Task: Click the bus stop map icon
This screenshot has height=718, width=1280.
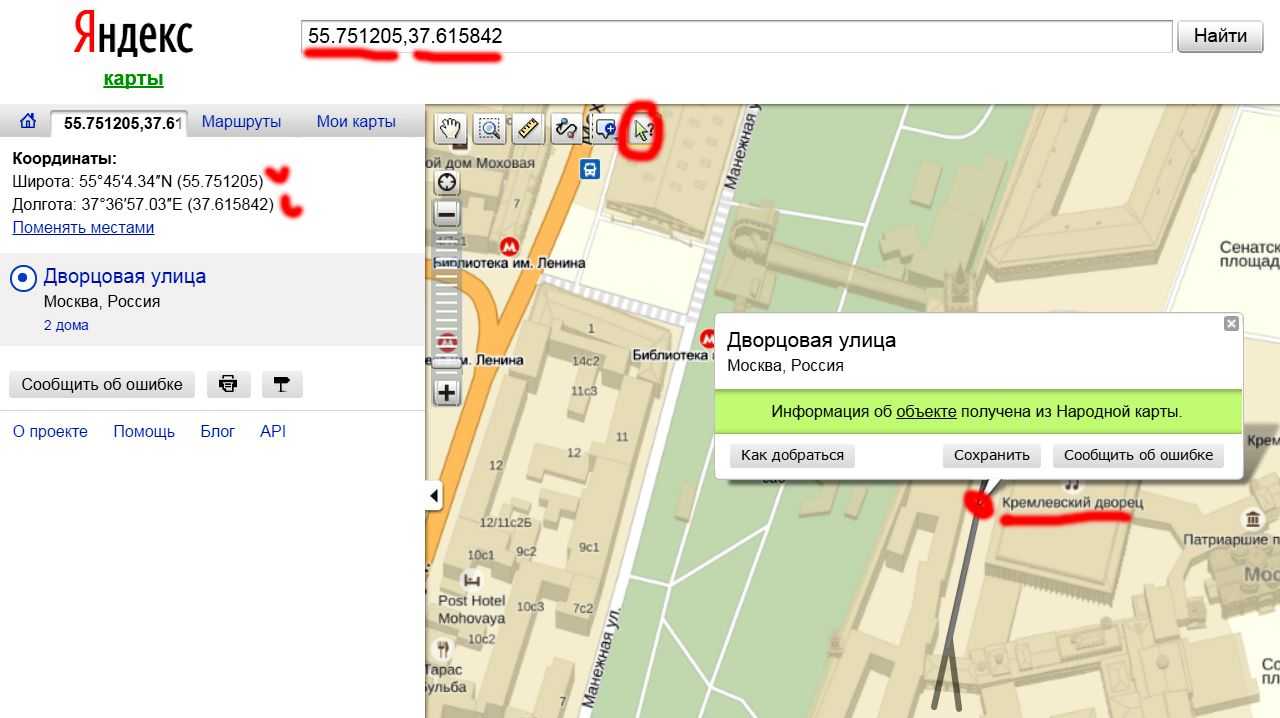Action: pos(590,169)
